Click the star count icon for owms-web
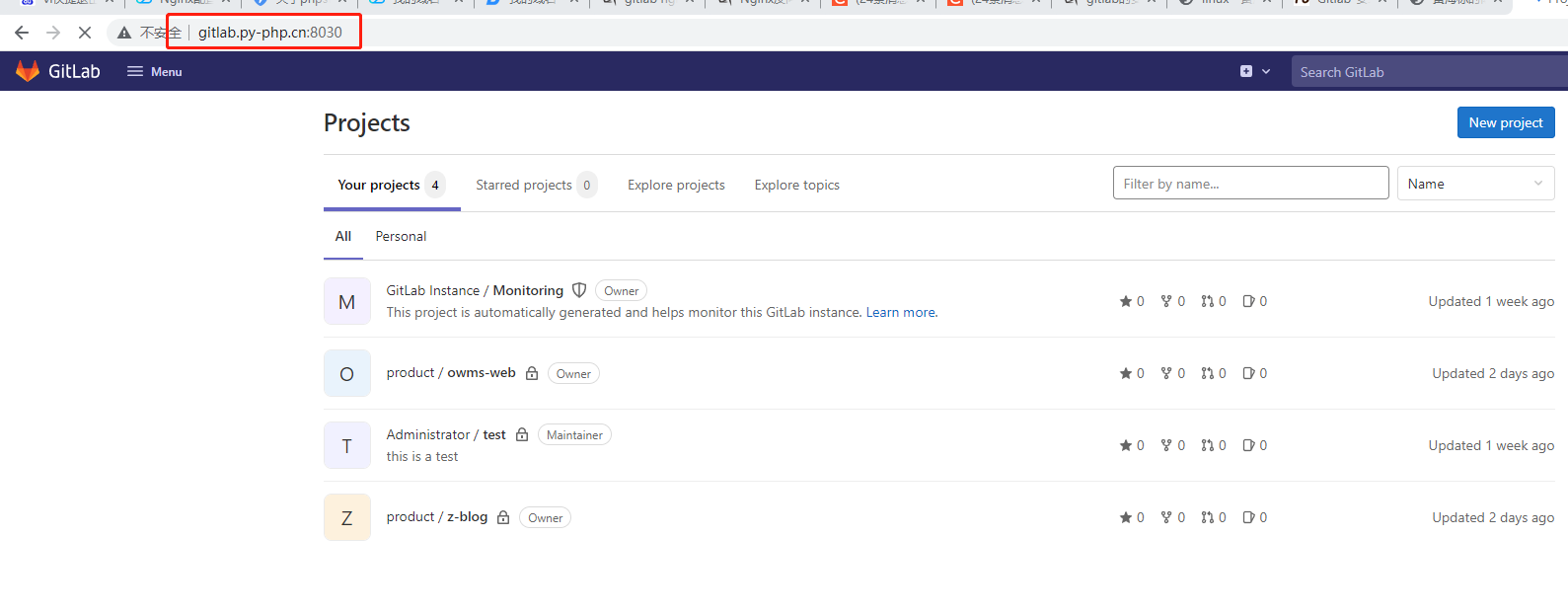Viewport: 1568px width, 614px height. [x=1126, y=373]
